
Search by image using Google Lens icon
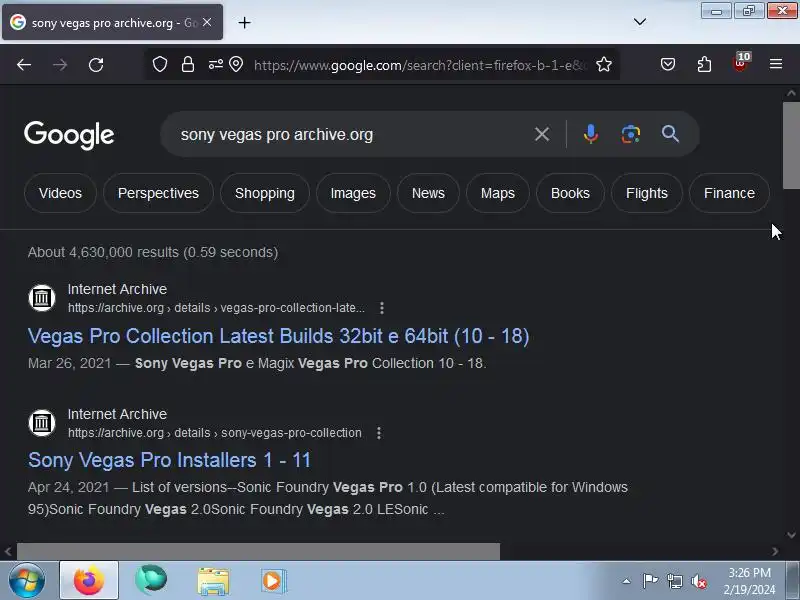[x=631, y=134]
